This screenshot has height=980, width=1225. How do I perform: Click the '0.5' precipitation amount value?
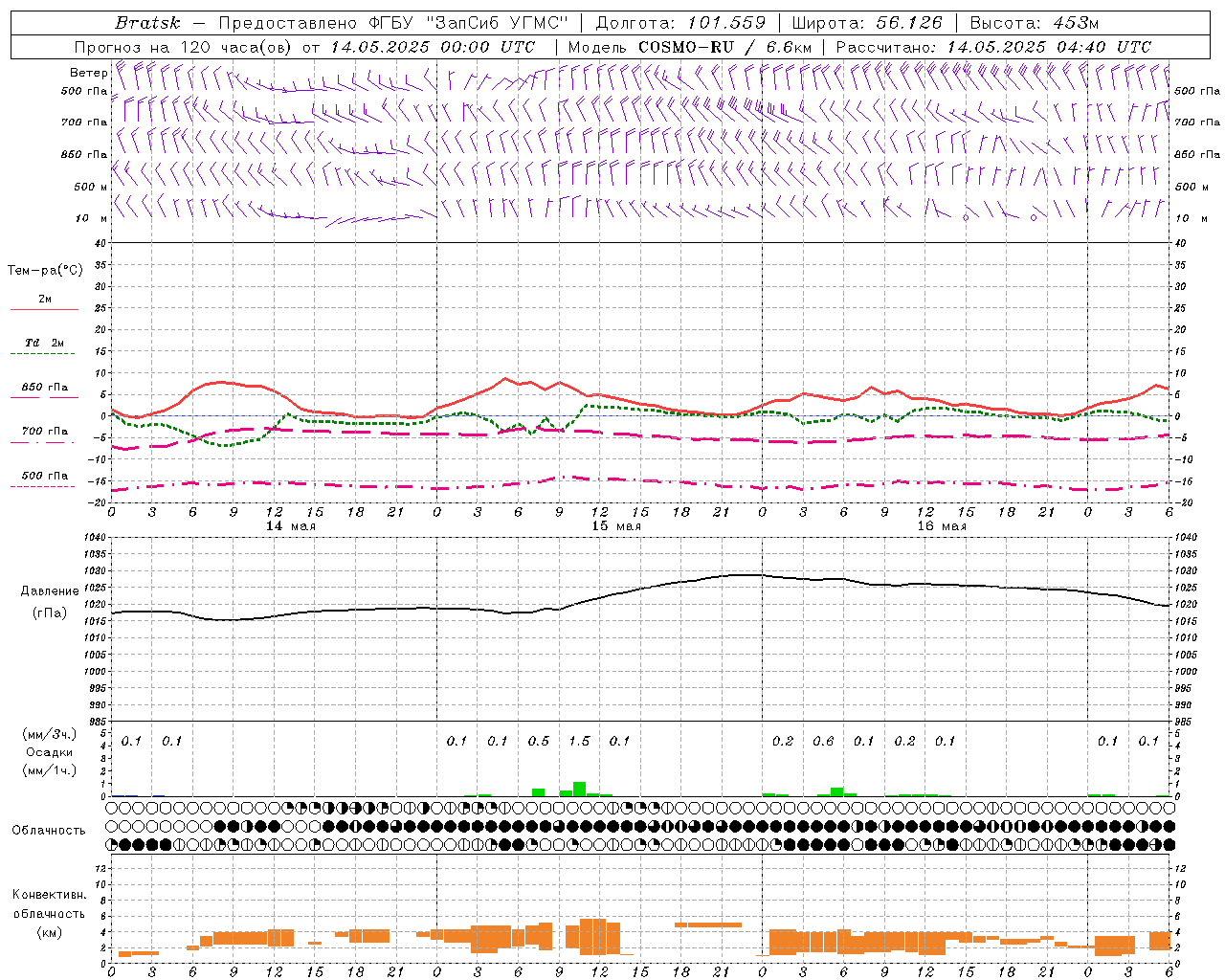coord(539,742)
